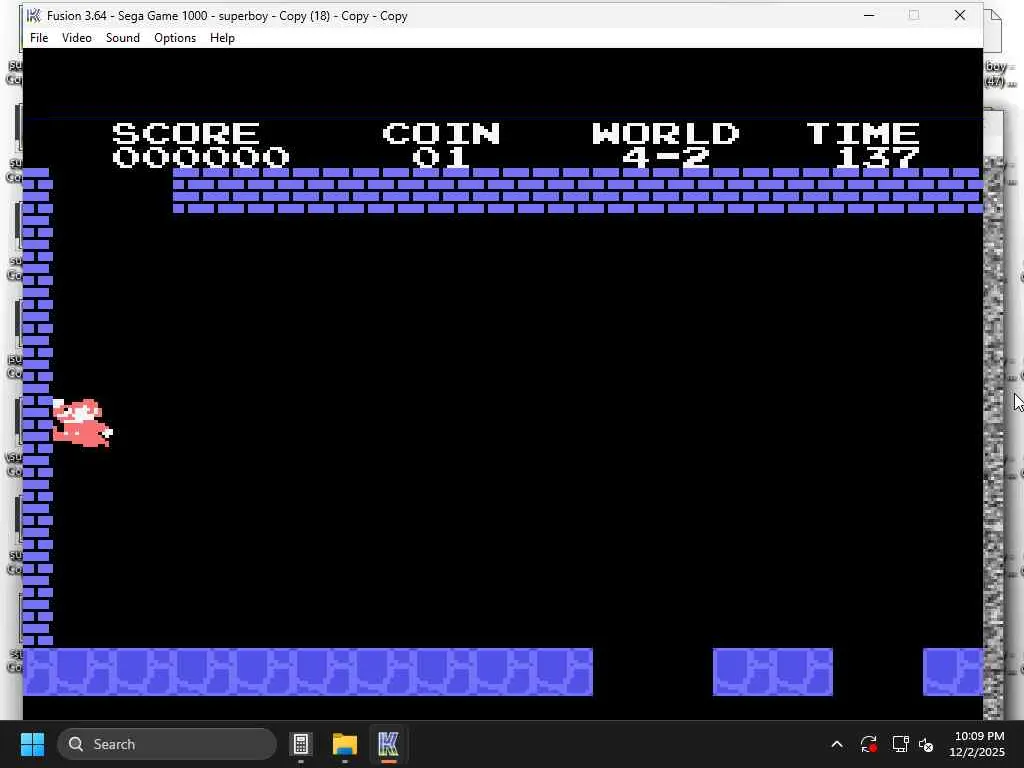Show hidden system tray icons chevron
Image resolution: width=1024 pixels, height=768 pixels.
coord(837,744)
